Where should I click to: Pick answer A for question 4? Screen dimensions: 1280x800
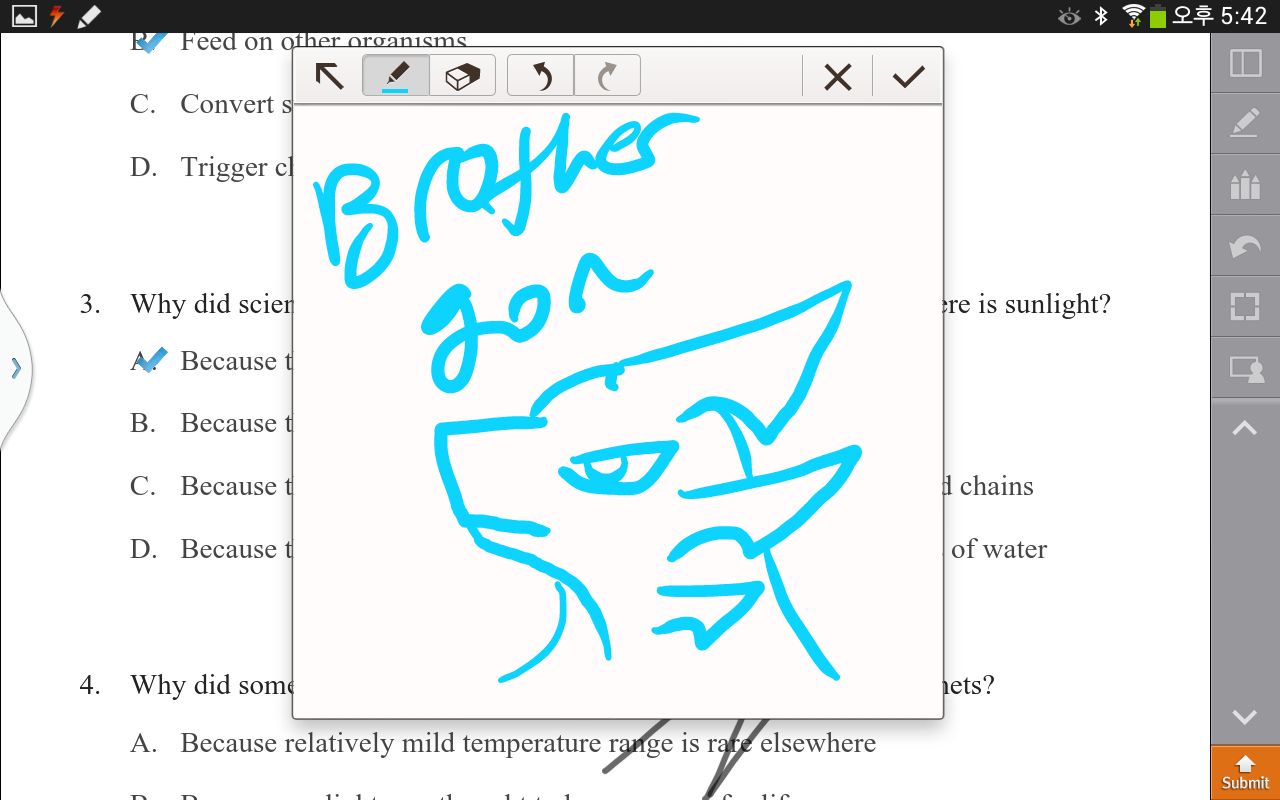click(x=143, y=743)
